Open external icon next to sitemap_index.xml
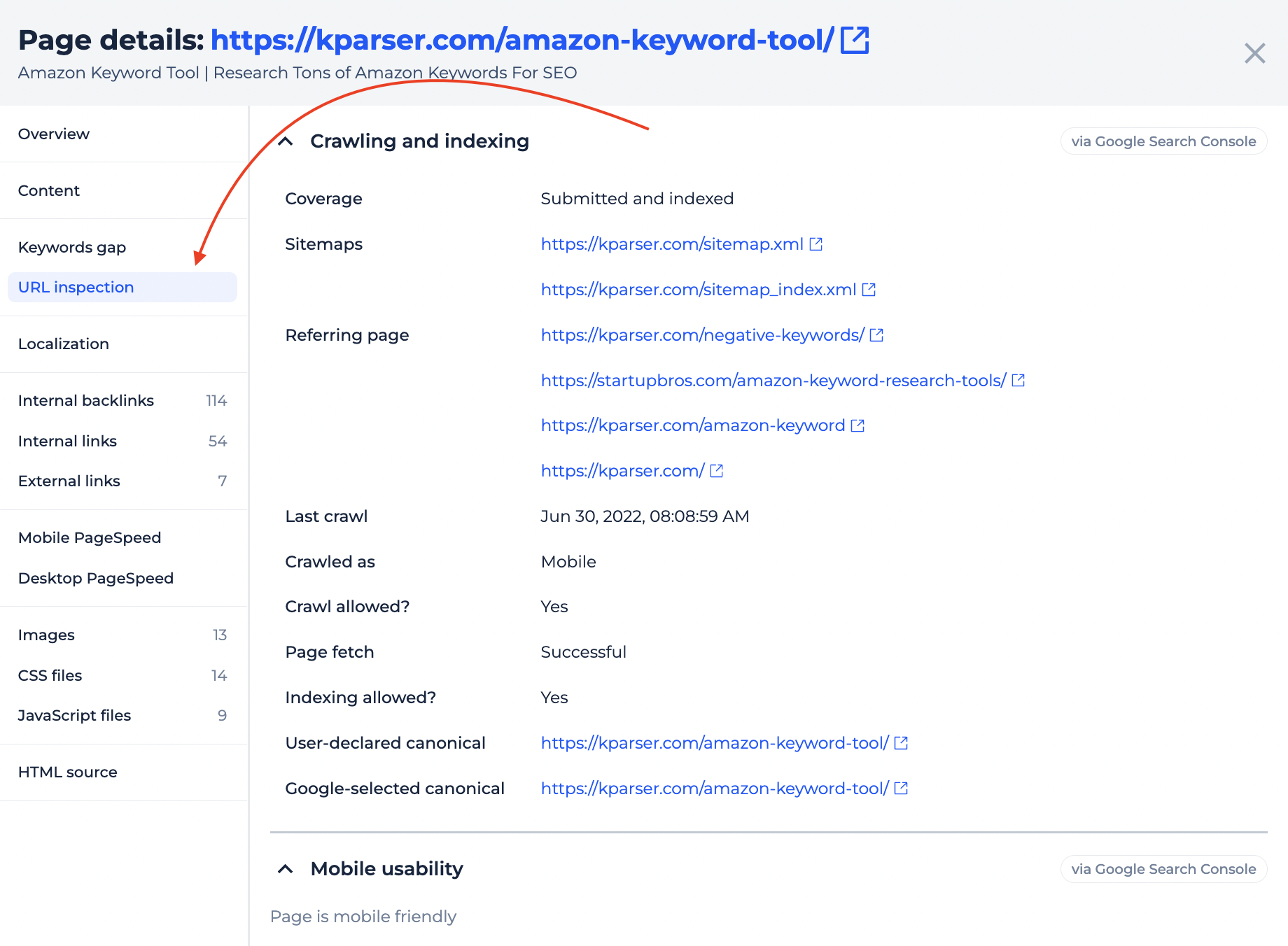Screen dimensions: 1288x946 [x=869, y=290]
